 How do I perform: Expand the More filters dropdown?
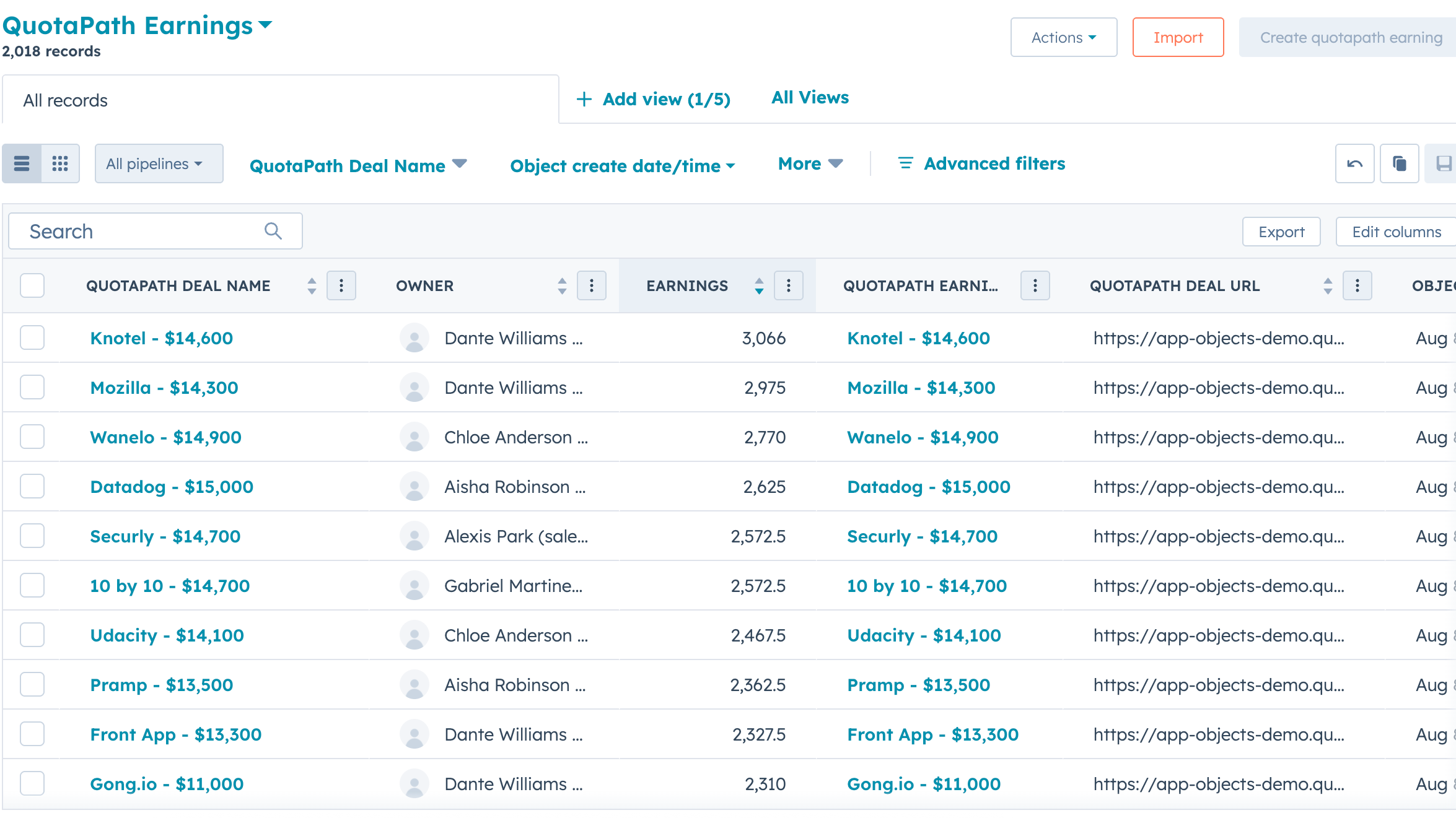pos(809,163)
